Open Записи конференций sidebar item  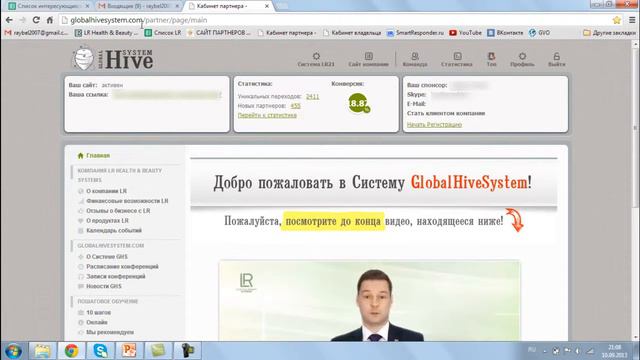click(x=111, y=276)
